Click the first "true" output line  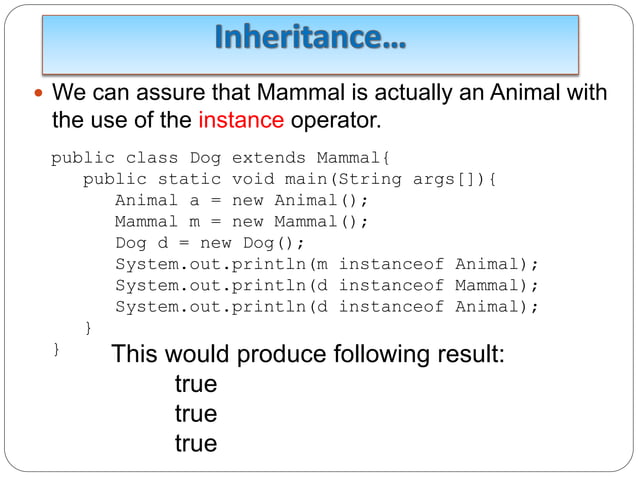(195, 384)
